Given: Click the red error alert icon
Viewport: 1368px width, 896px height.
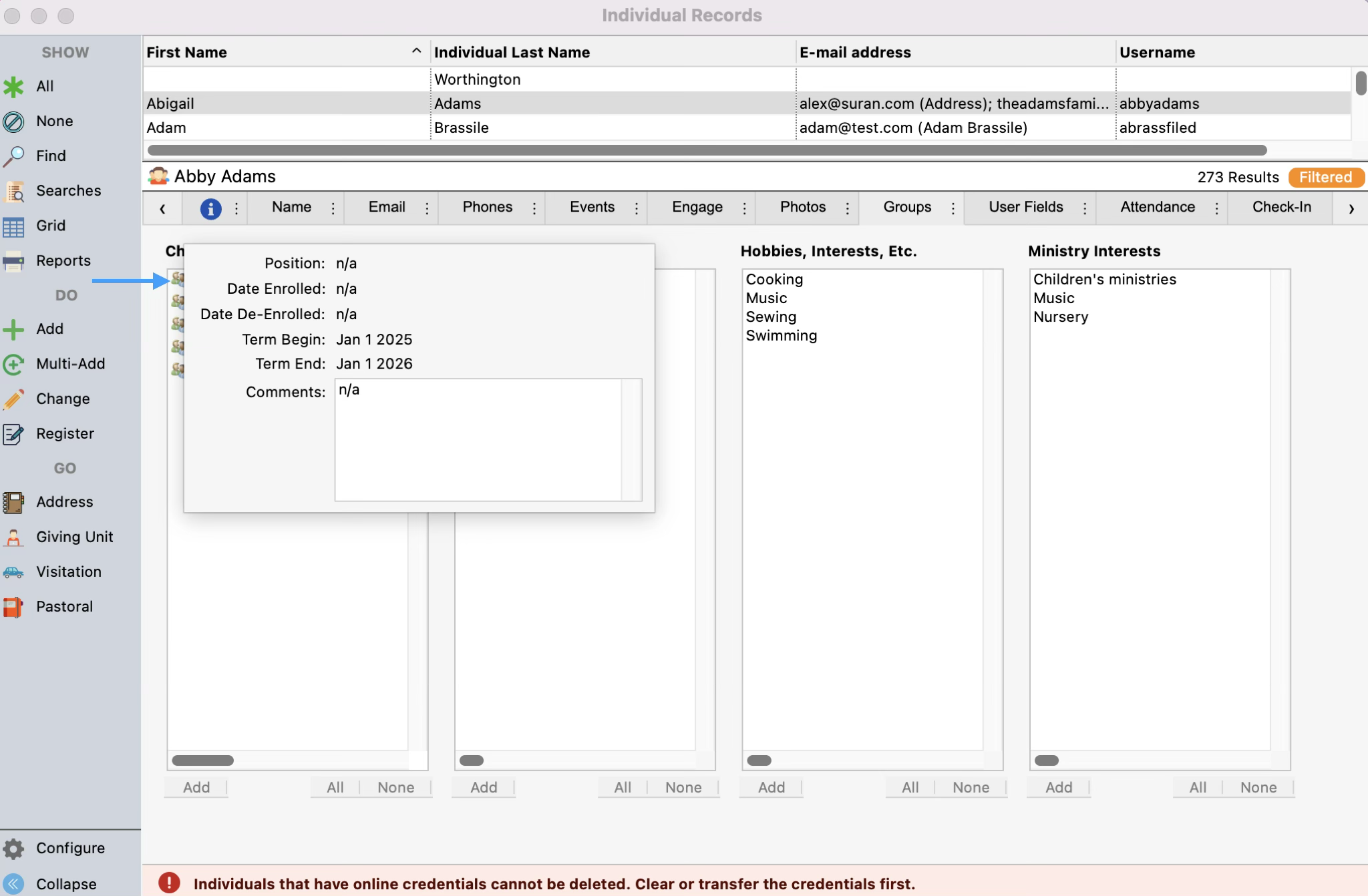Looking at the screenshot, I should (169, 883).
